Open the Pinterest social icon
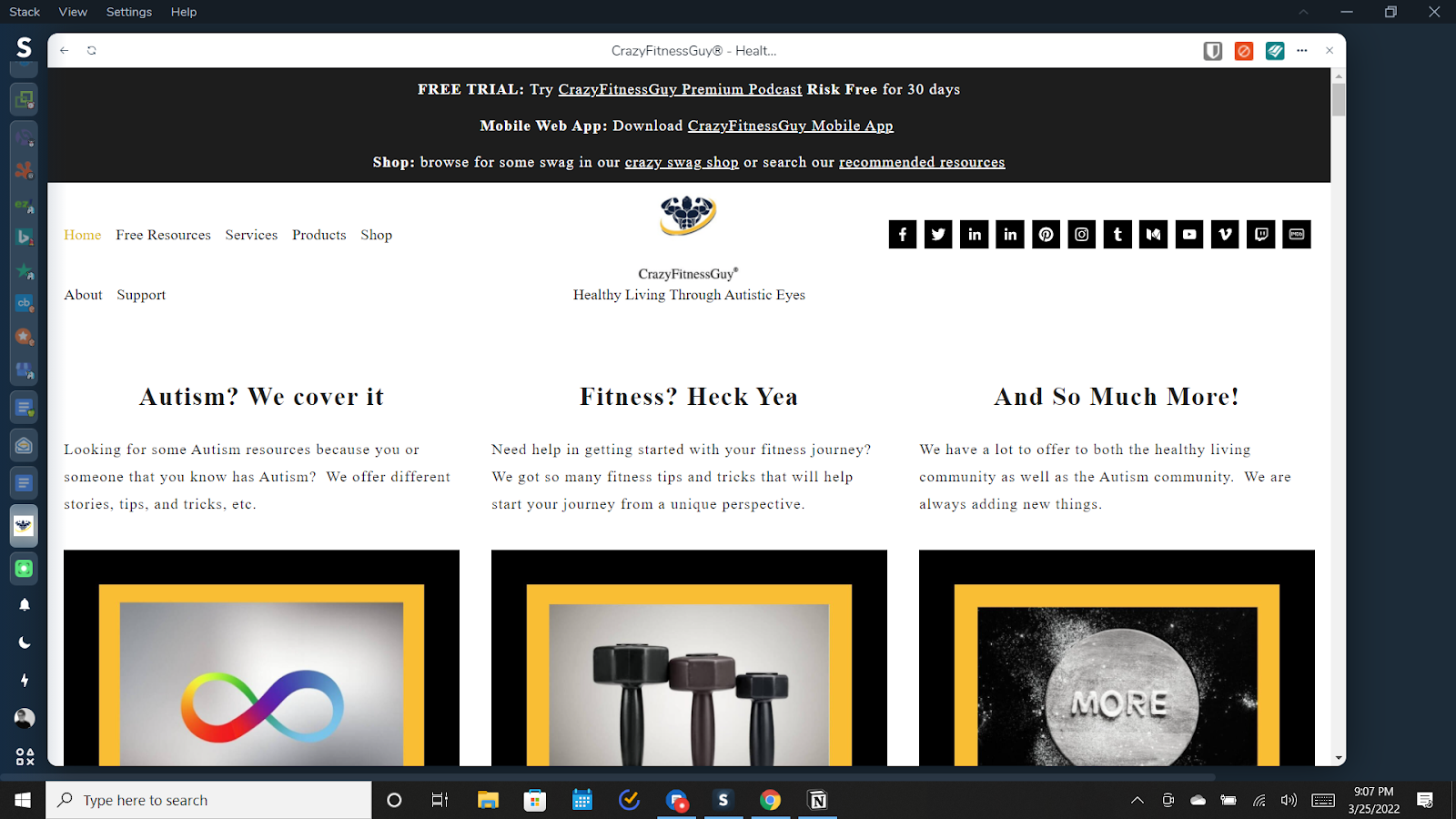The width and height of the screenshot is (1456, 819). 1046,235
